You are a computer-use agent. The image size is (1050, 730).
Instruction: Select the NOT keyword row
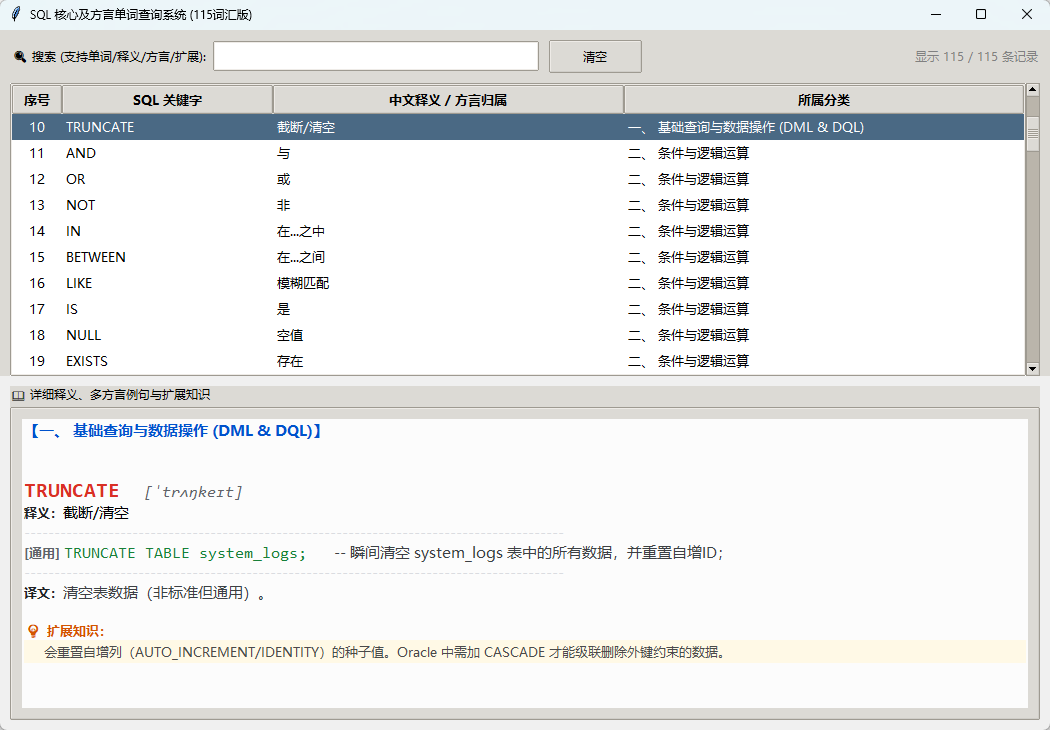[518, 206]
